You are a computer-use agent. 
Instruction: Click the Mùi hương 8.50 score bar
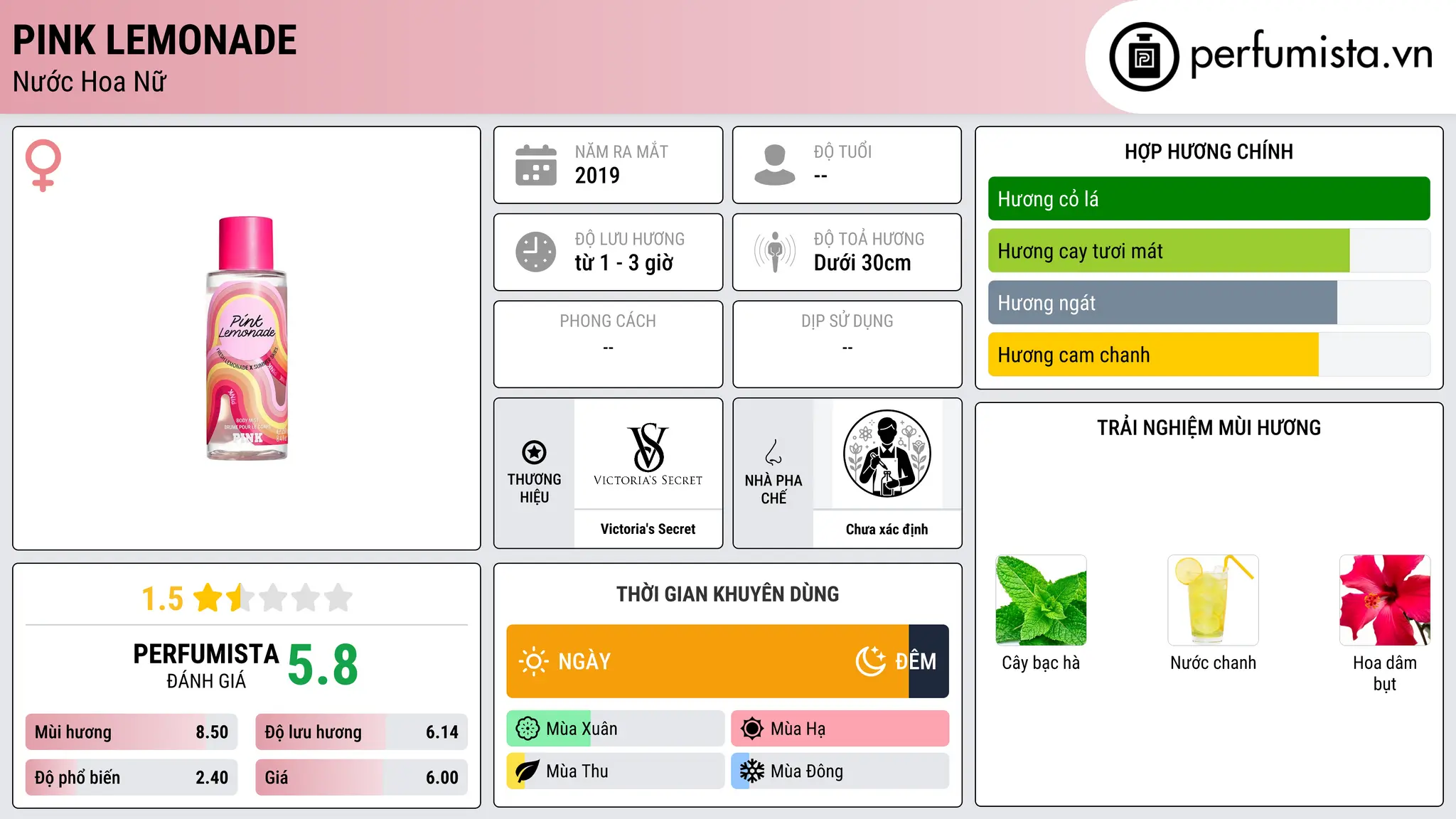click(132, 732)
